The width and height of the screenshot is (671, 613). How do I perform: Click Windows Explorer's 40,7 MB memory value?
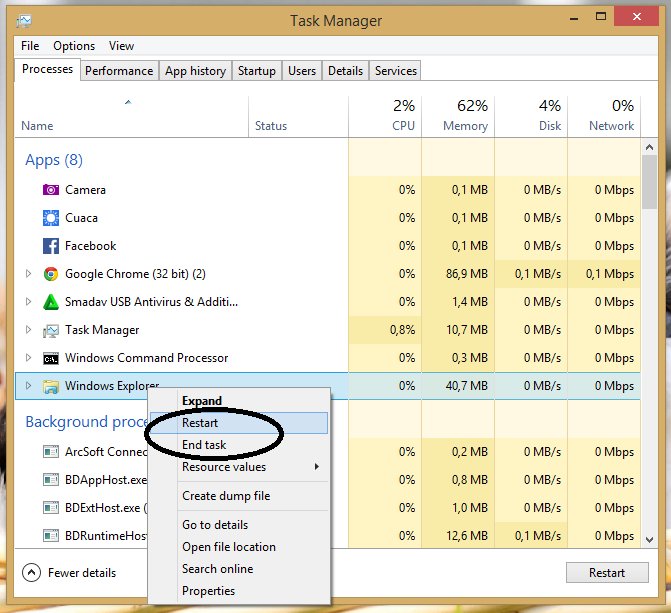click(x=467, y=386)
